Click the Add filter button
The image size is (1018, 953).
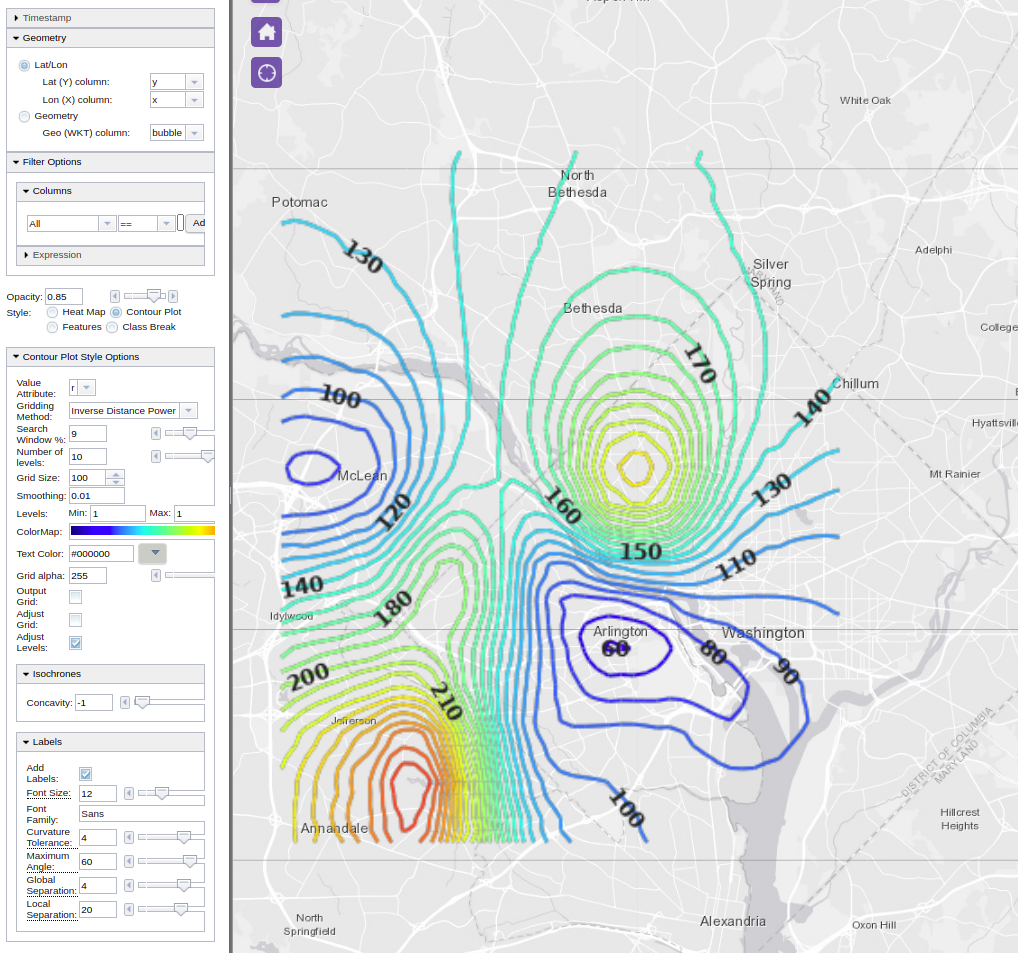tap(197, 223)
